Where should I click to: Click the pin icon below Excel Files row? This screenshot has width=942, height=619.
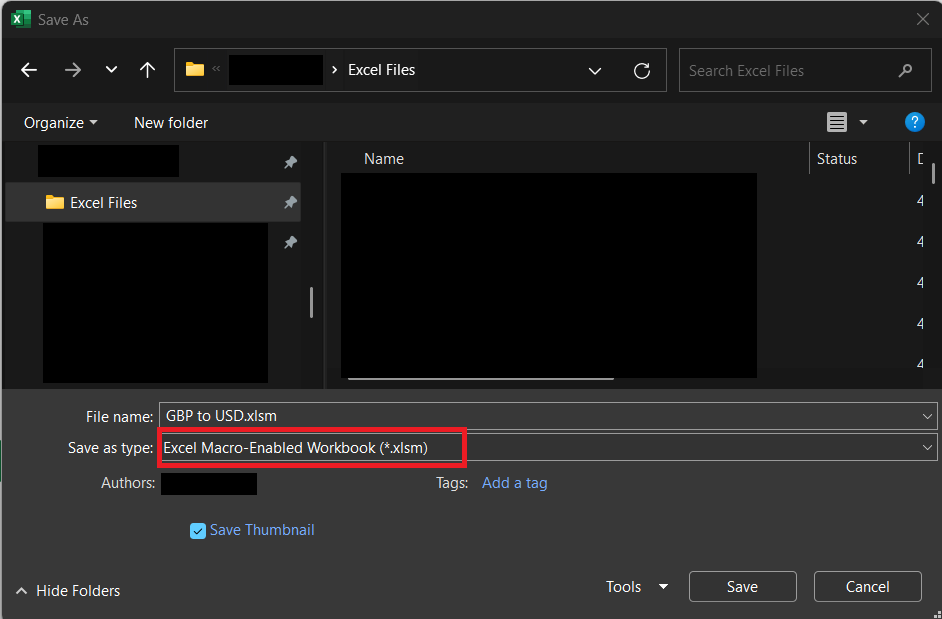[x=290, y=242]
